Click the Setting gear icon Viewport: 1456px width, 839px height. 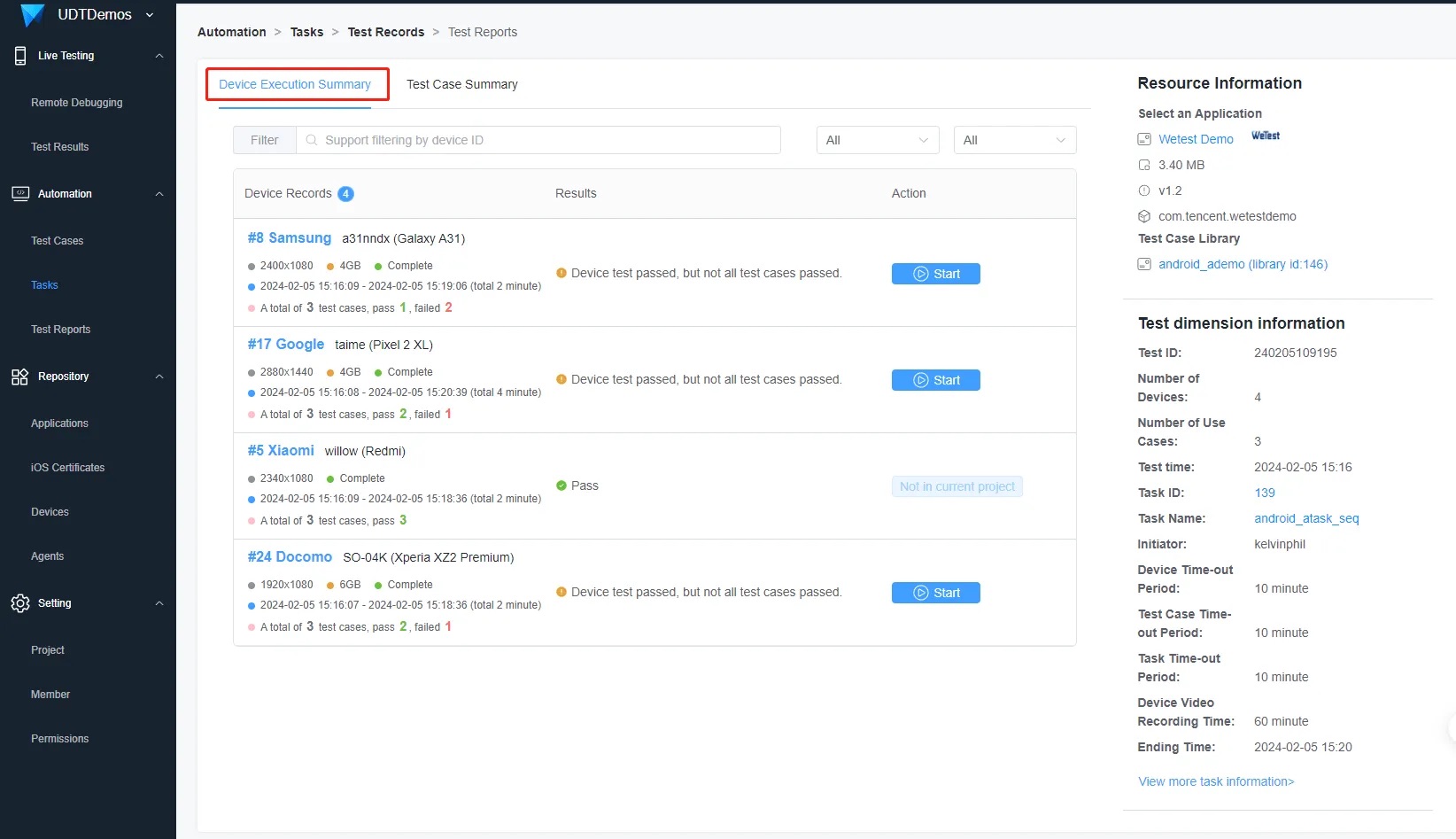tap(20, 603)
